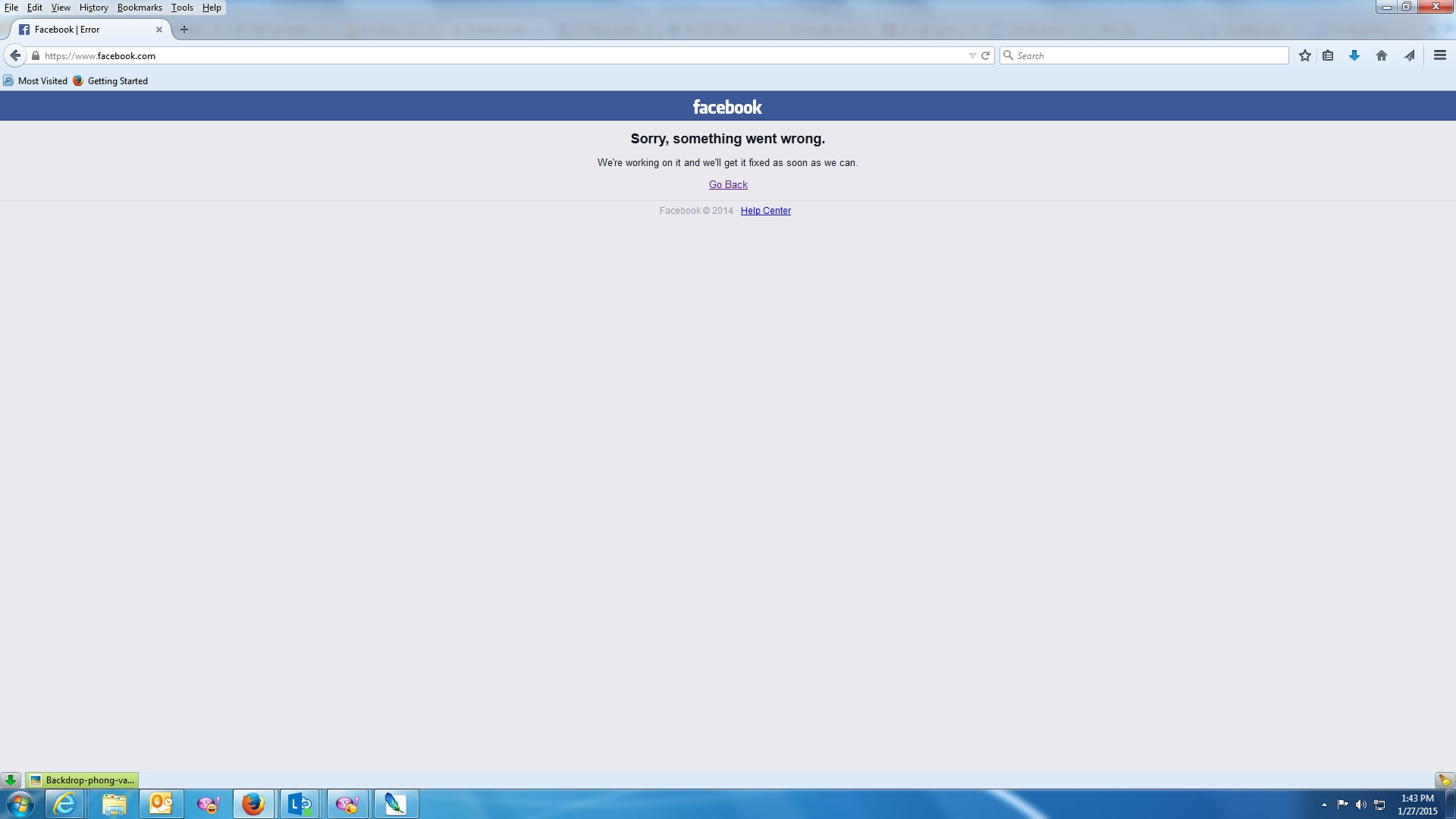This screenshot has width=1456, height=819.
Task: Go to the browser home page
Action: click(x=1382, y=55)
